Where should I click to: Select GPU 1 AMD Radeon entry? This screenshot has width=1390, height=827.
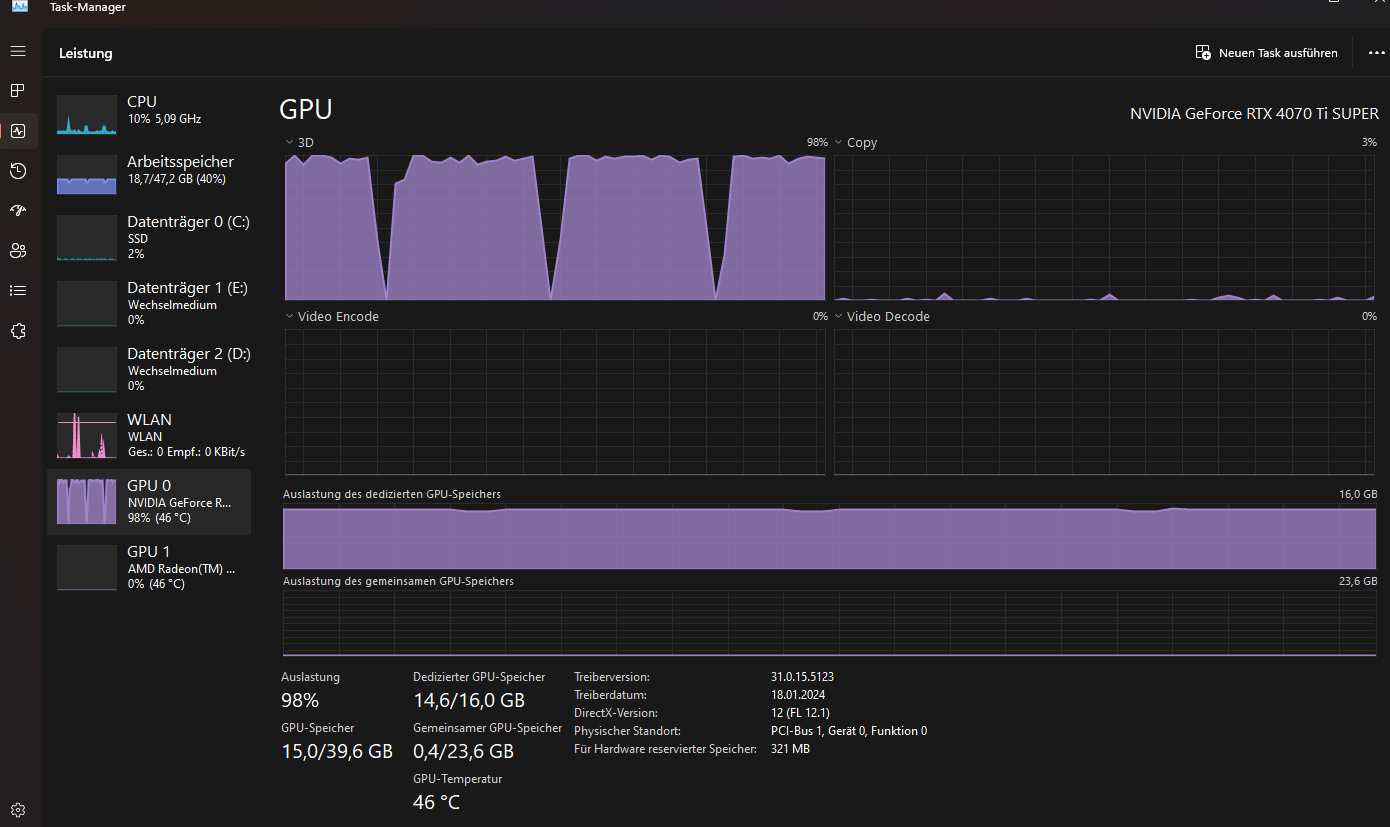click(x=149, y=567)
